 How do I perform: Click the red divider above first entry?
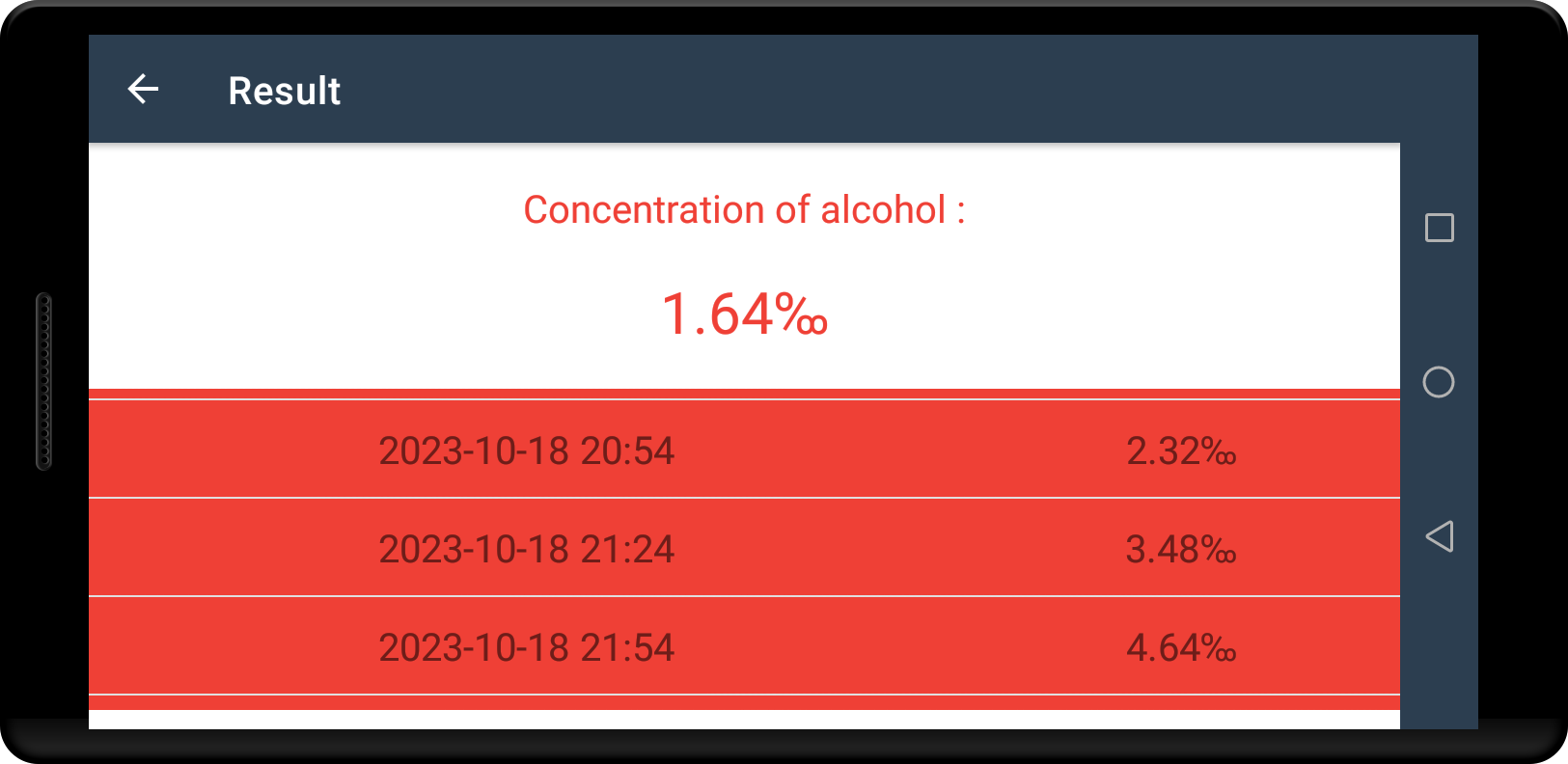point(744,394)
